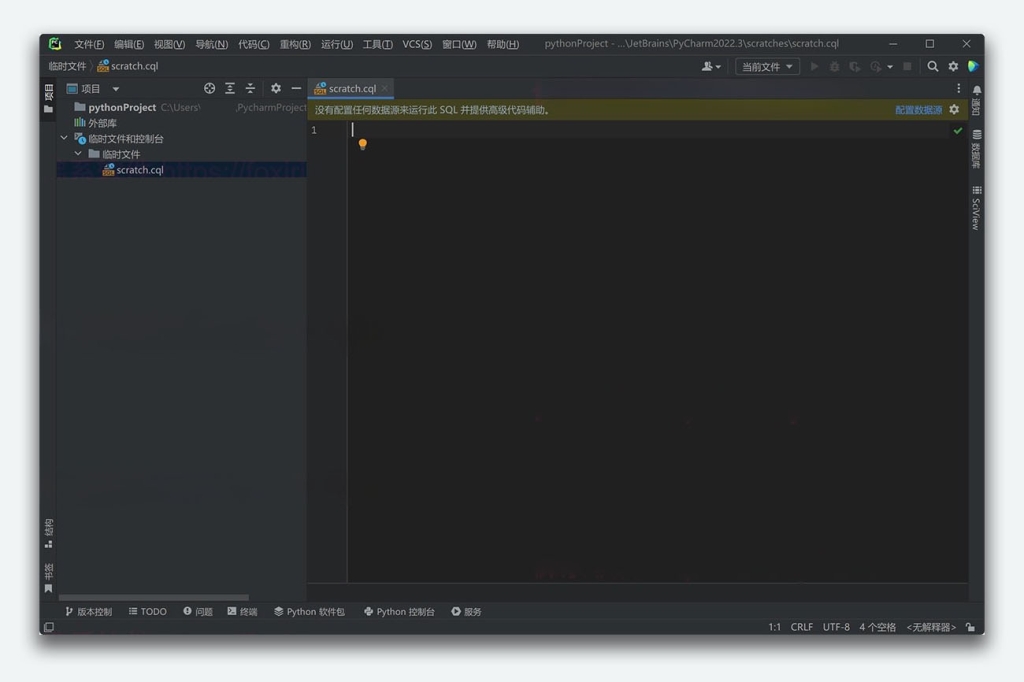Viewport: 1024px width, 682px height.
Task: Open the 文件(F) menu
Action: [x=89, y=44]
